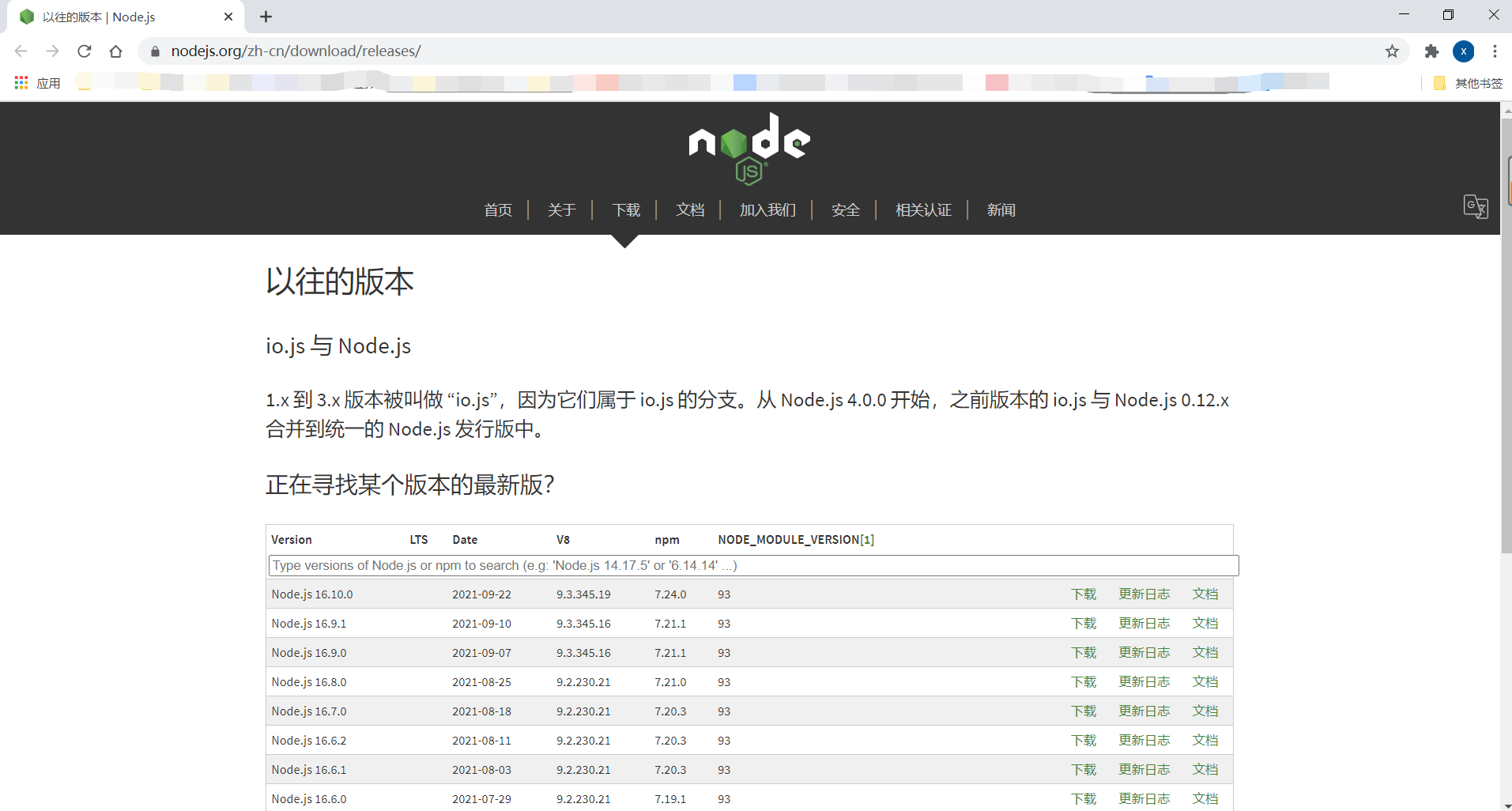Open the 文档 nav item
1512x811 pixels.
pos(690,210)
